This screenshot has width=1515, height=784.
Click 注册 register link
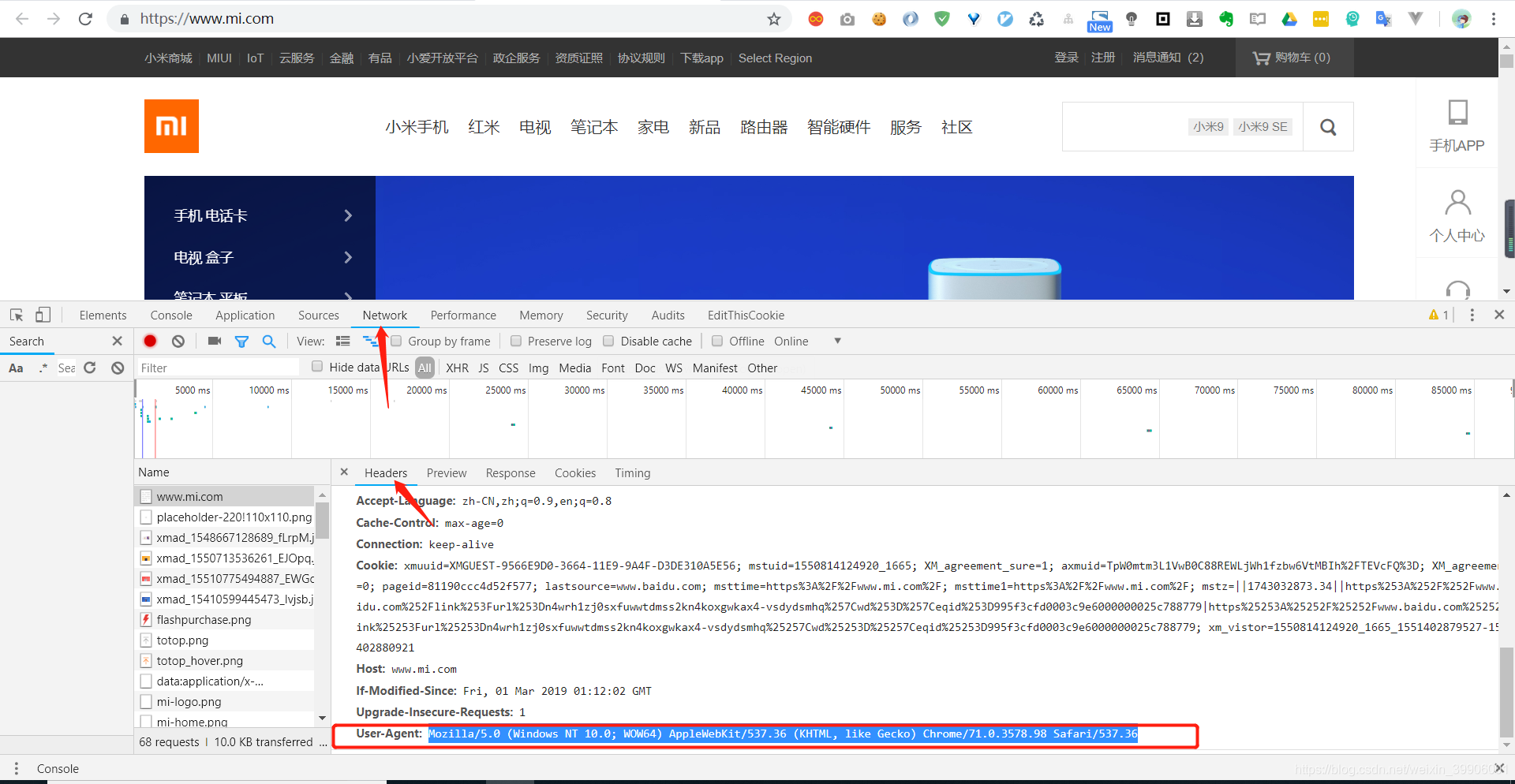[1103, 58]
